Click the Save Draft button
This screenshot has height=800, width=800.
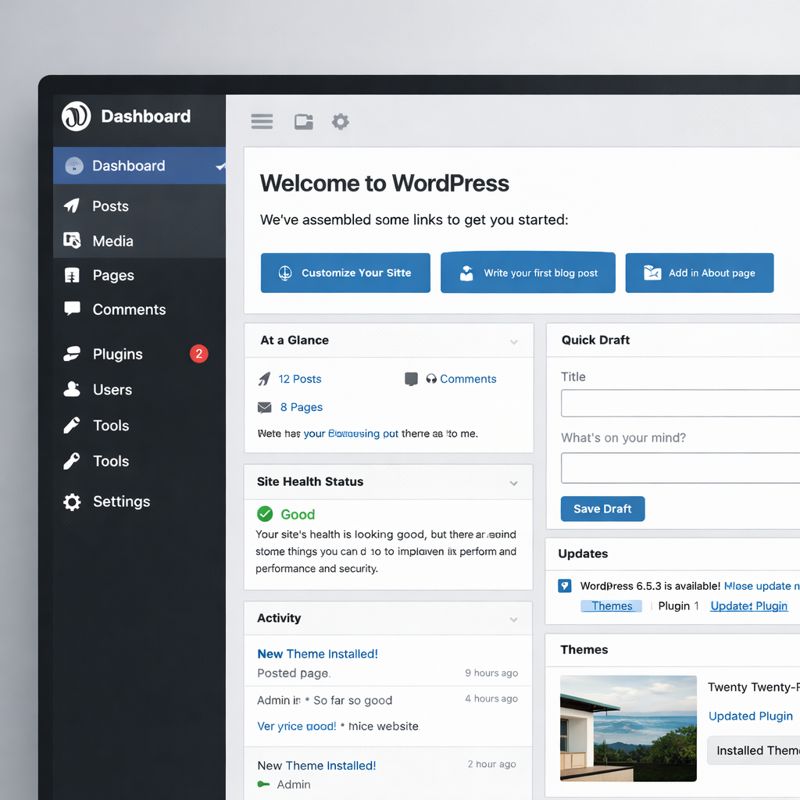pyautogui.click(x=602, y=508)
